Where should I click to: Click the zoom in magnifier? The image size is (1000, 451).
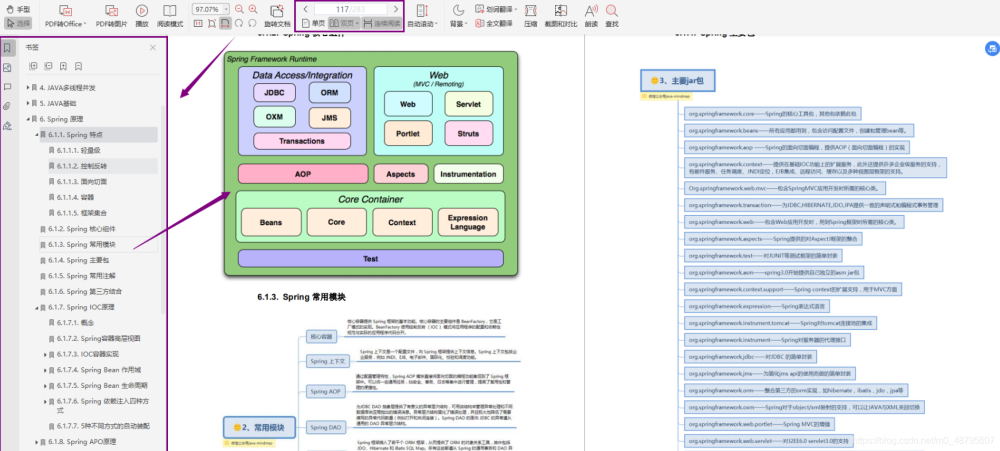pyautogui.click(x=253, y=9)
